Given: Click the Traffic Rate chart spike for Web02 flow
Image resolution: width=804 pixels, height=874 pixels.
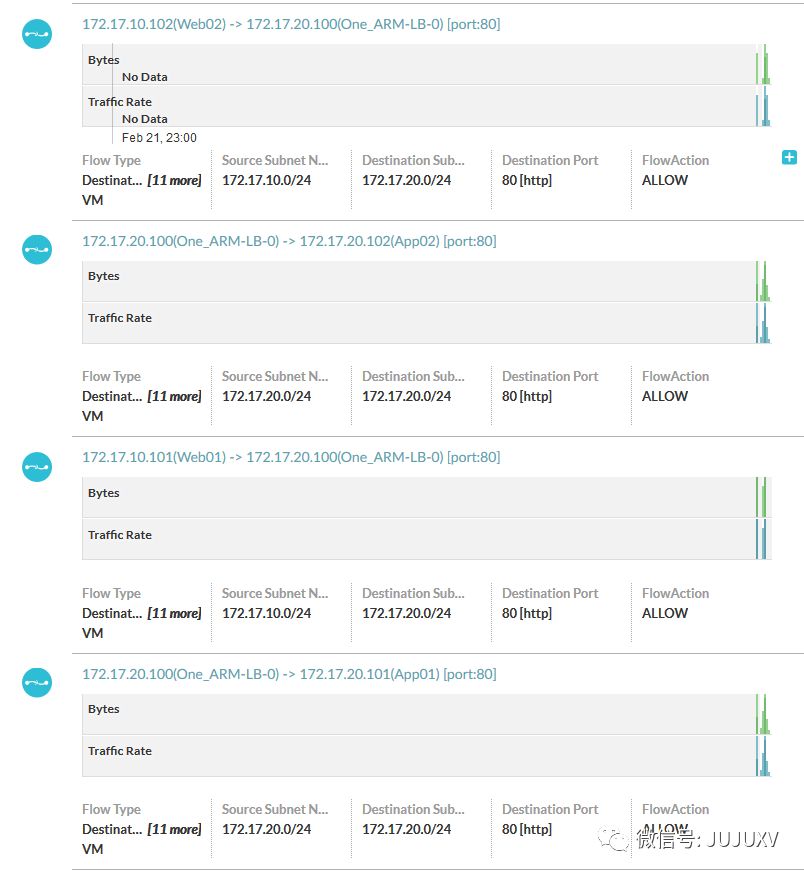Looking at the screenshot, I should pyautogui.click(x=765, y=108).
